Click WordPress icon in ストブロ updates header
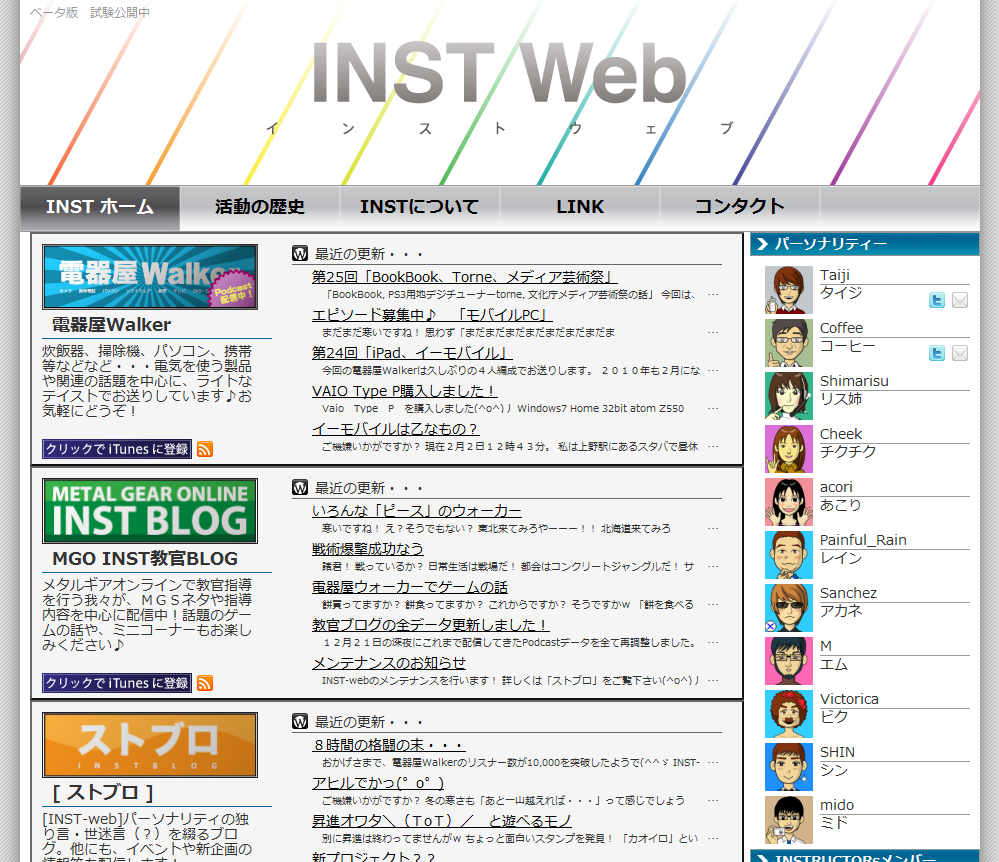 tap(300, 721)
